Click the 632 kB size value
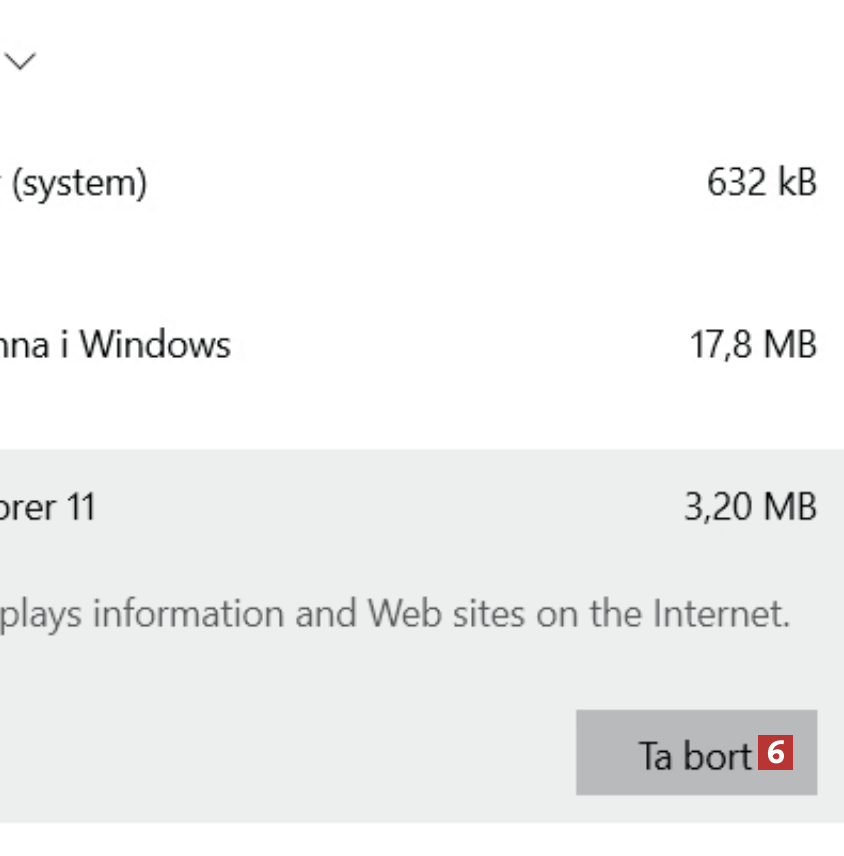 [761, 183]
